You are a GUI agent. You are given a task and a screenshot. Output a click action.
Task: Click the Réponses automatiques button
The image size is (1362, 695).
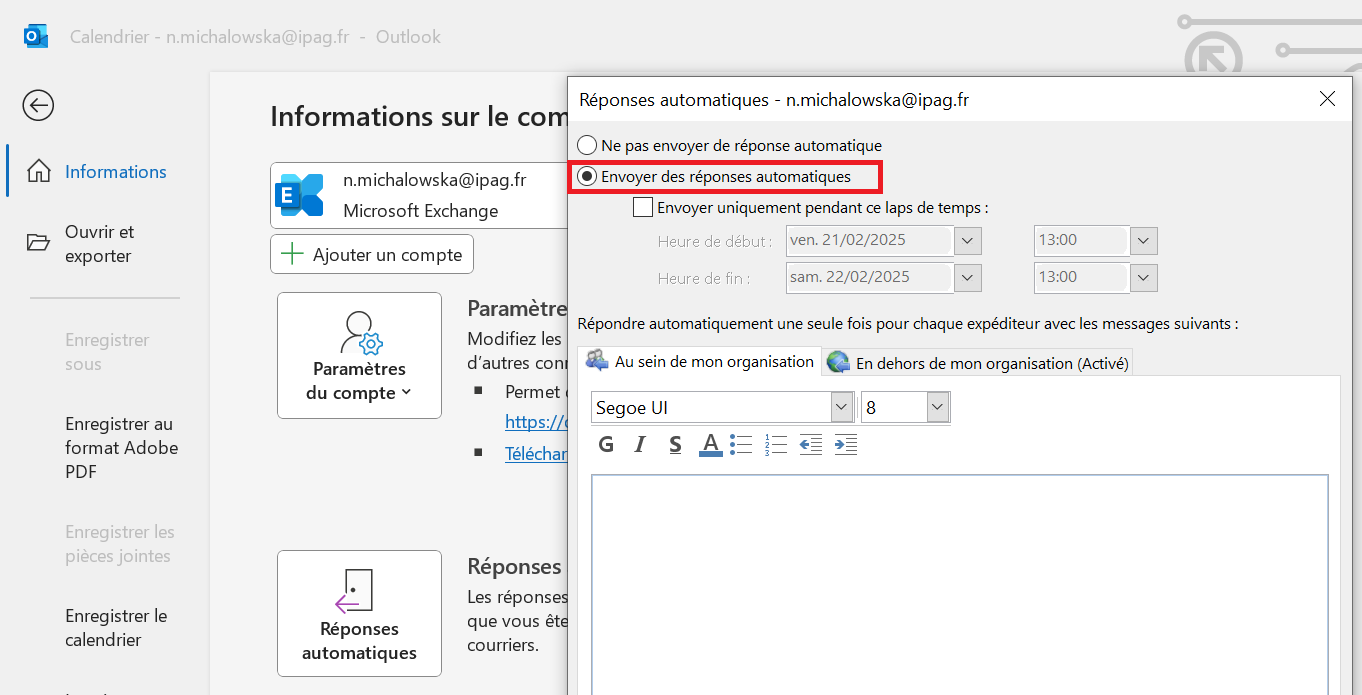point(359,613)
